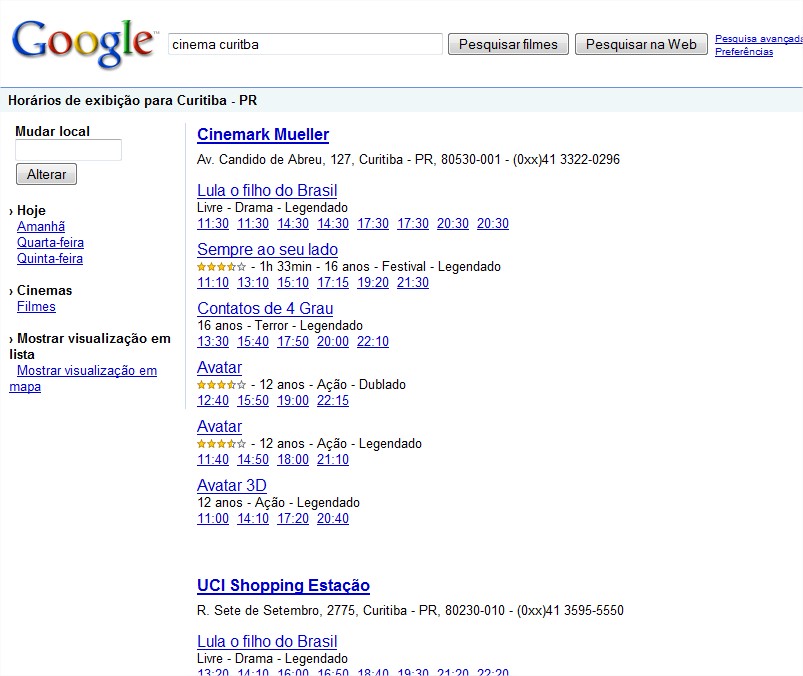Select 17:20 showtime for Avatar 3D
Screen dimensions: 803x676
(293, 518)
